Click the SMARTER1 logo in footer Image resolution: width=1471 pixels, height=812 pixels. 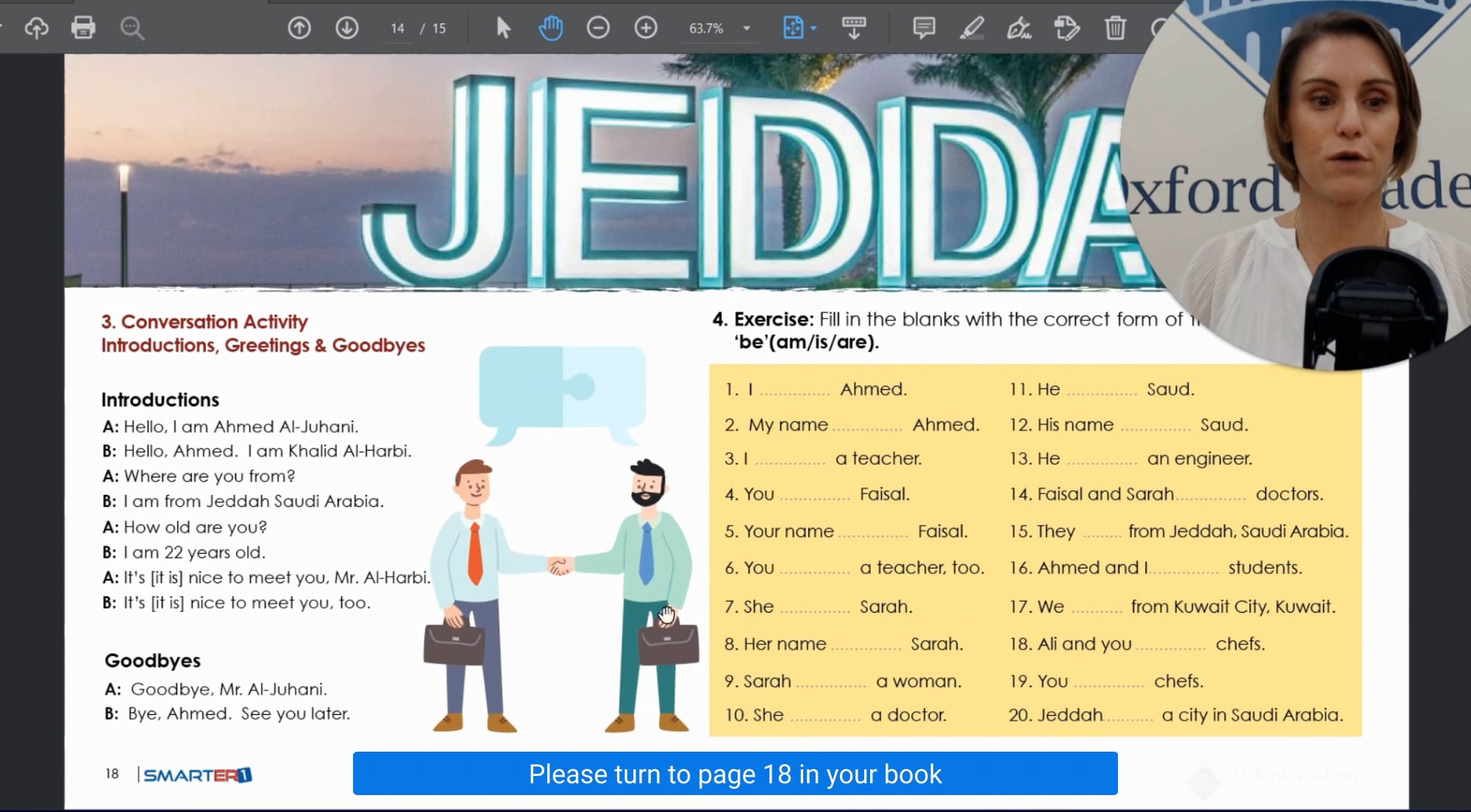point(196,774)
